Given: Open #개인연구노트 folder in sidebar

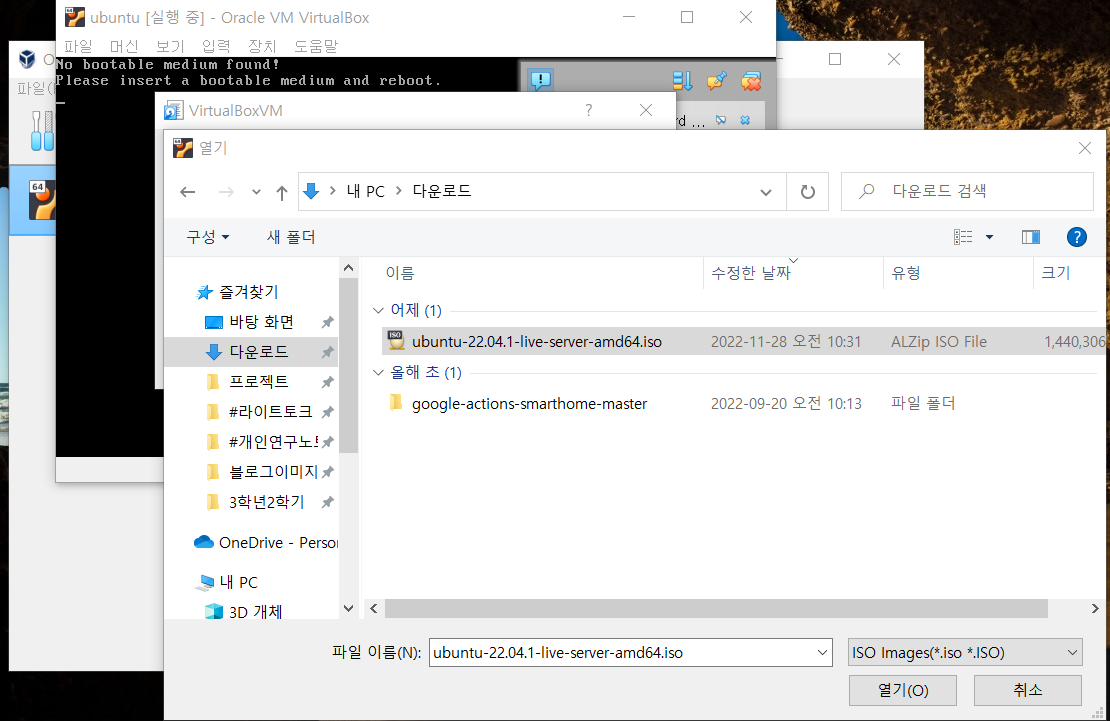Looking at the screenshot, I should point(273,442).
